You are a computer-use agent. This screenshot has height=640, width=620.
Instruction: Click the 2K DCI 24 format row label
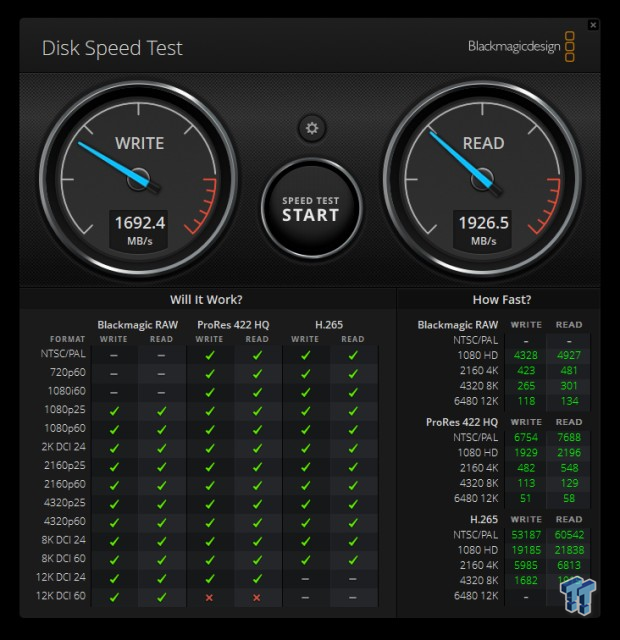64,447
